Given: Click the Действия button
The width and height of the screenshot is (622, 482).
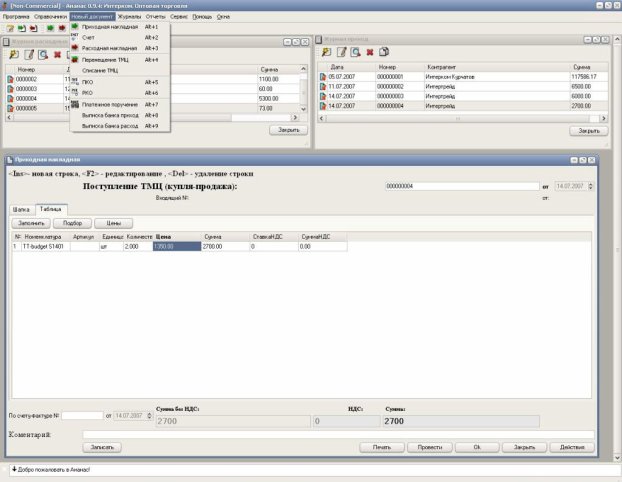Looking at the screenshot, I should tap(572, 447).
